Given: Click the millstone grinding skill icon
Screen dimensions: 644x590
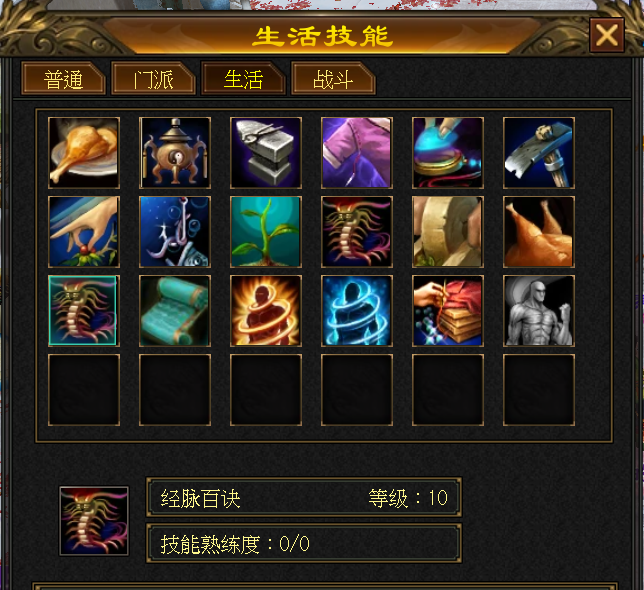Looking at the screenshot, I should [x=448, y=232].
